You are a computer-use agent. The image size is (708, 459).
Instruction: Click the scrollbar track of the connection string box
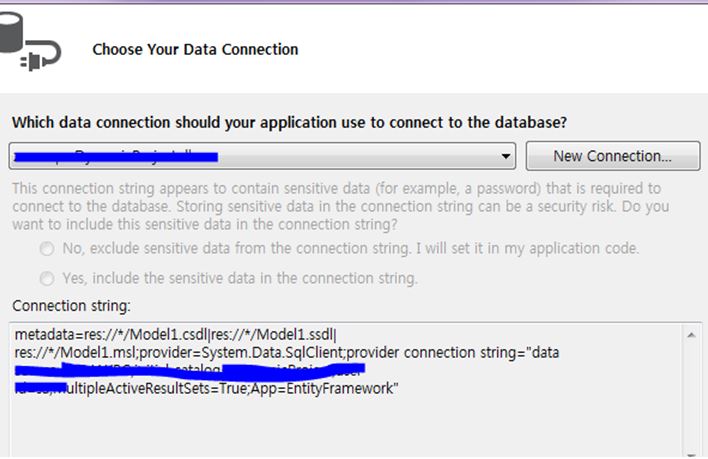click(x=691, y=395)
